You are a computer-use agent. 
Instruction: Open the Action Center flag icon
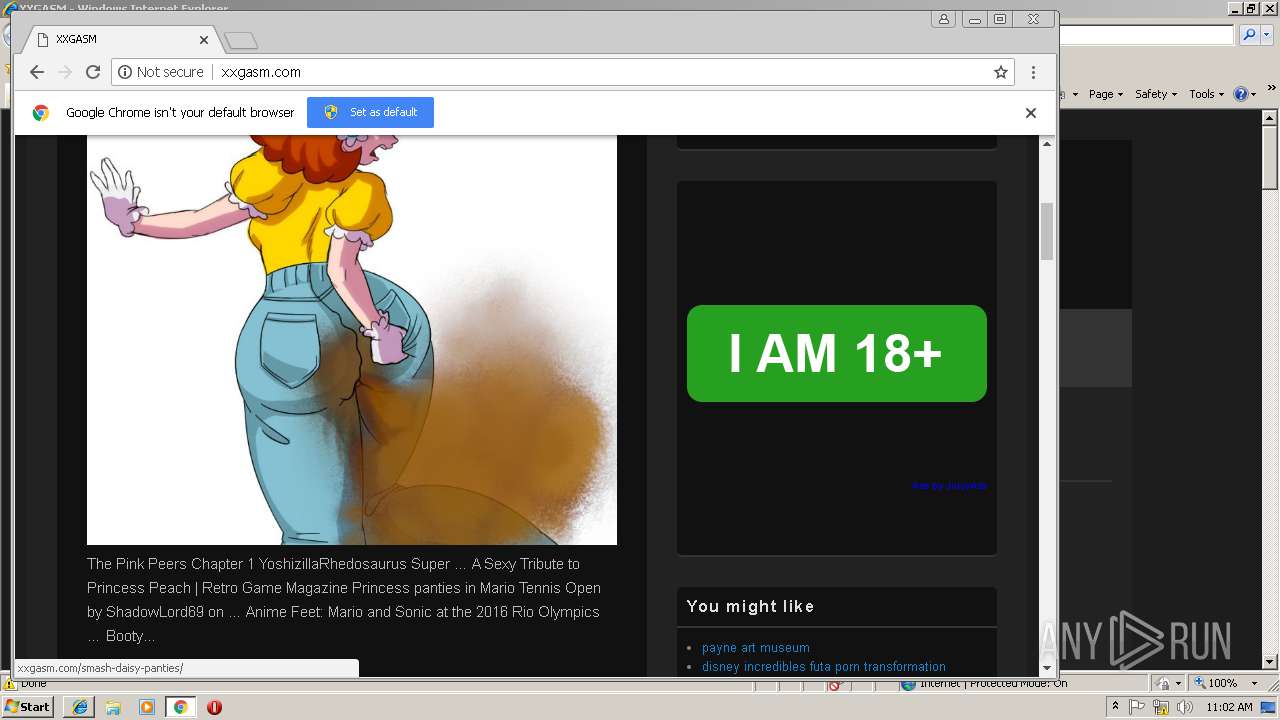[1138, 707]
